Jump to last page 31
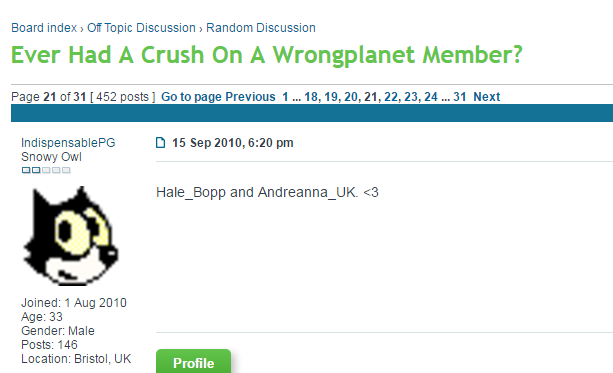This screenshot has height=373, width=613. tap(460, 97)
